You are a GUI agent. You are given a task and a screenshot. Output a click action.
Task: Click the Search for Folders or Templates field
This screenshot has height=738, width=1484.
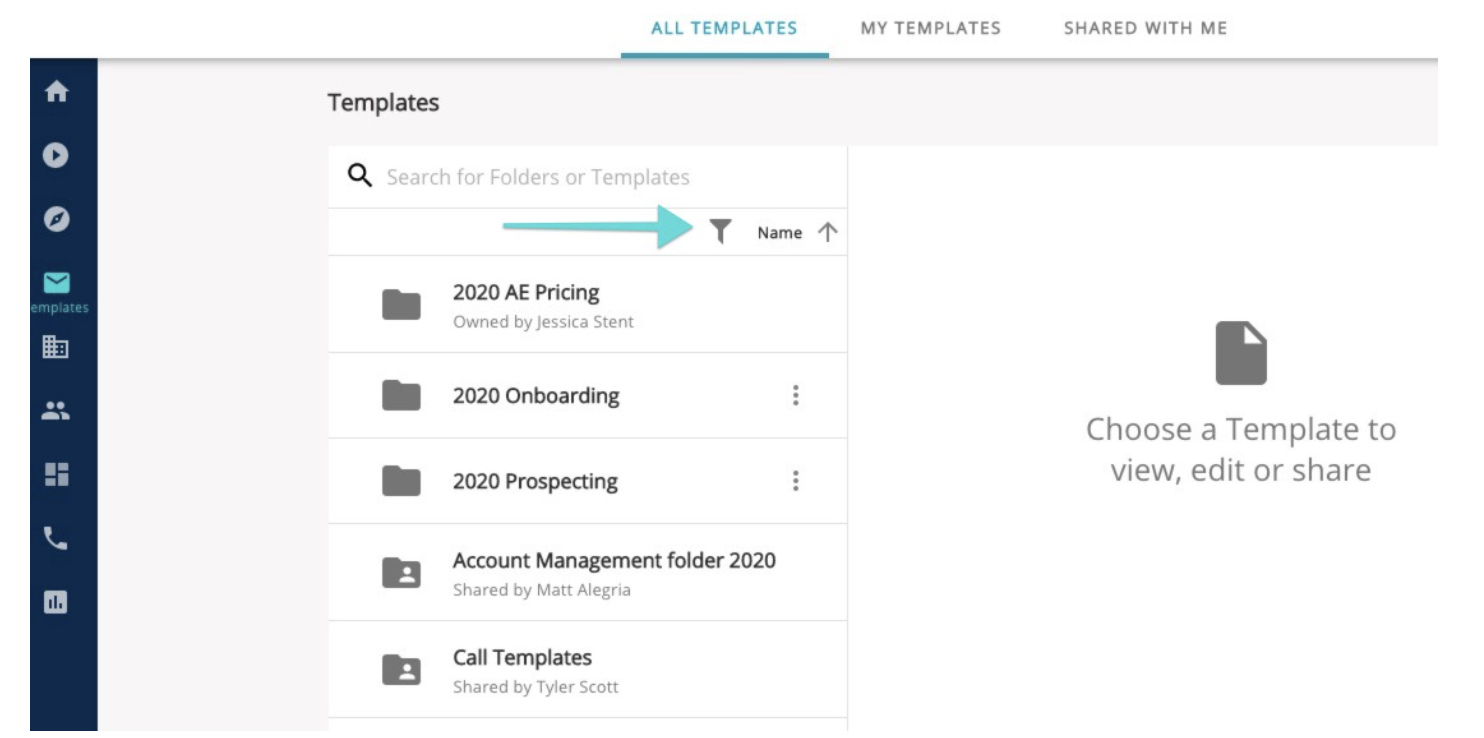pyautogui.click(x=587, y=177)
